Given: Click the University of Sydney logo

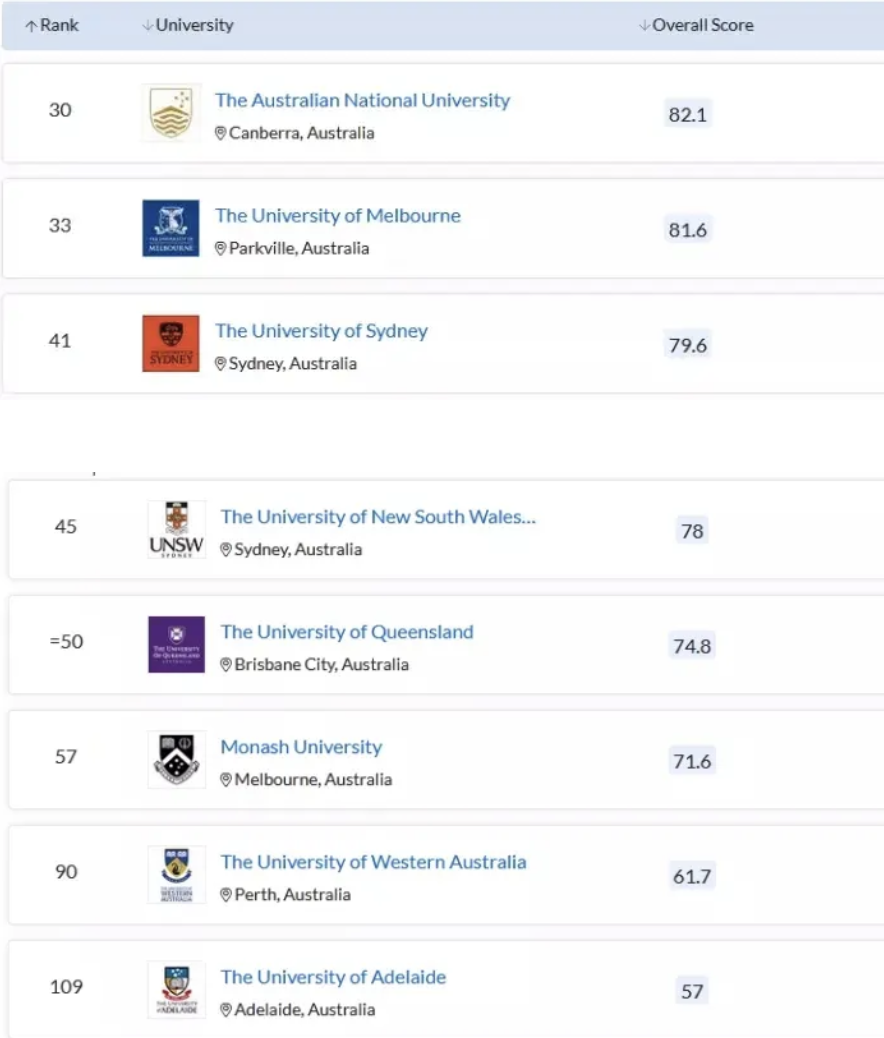Looking at the screenshot, I should (171, 343).
